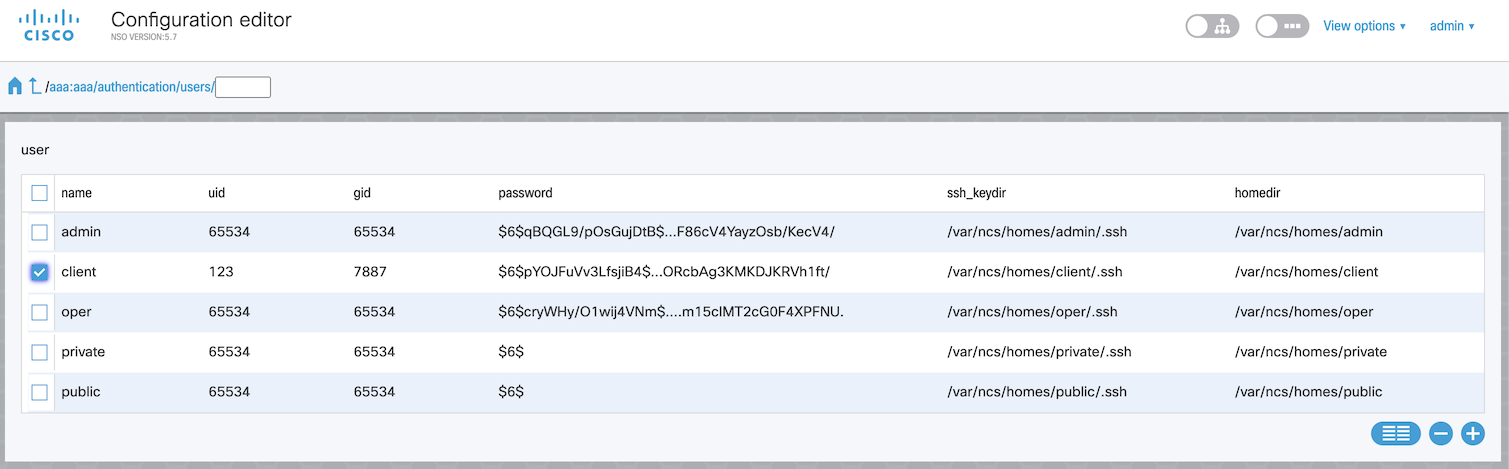The height and width of the screenshot is (469, 1509).
Task: Open the column layout list icon
Action: [1395, 433]
